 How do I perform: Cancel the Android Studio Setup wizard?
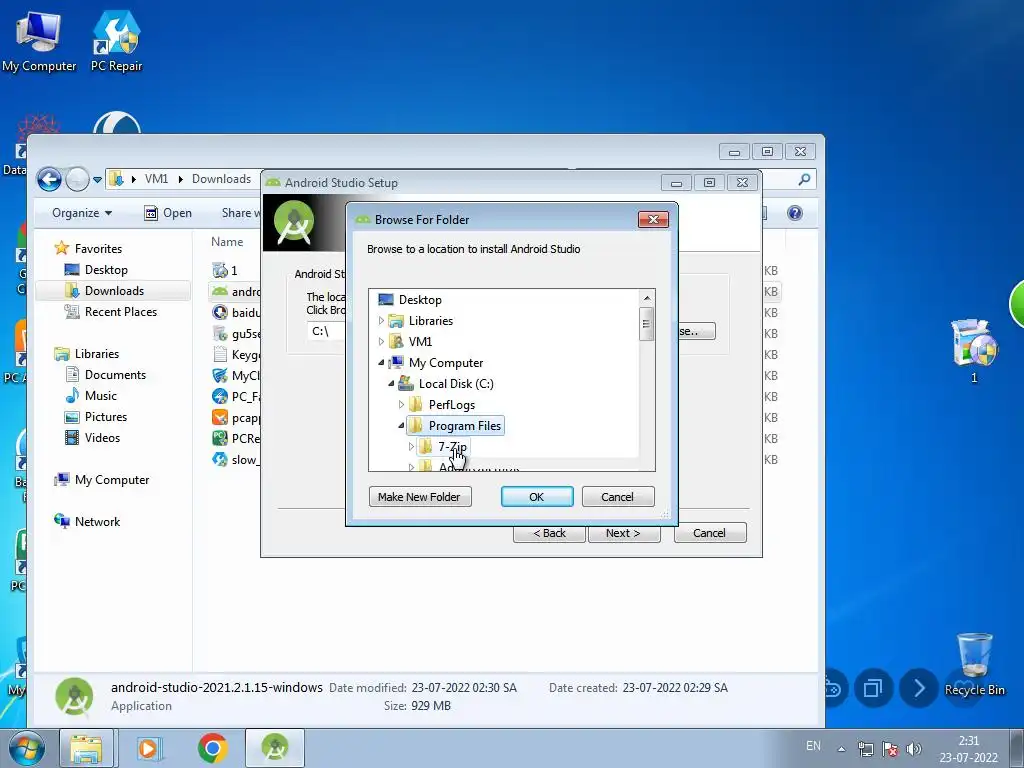tap(710, 533)
